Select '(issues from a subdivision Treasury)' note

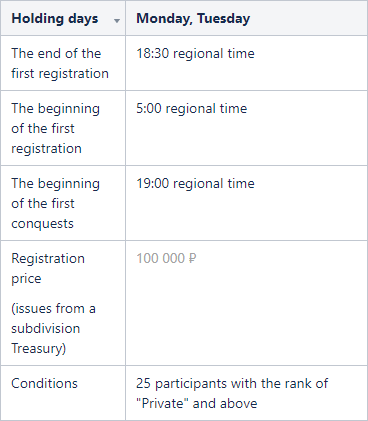click(x=53, y=328)
